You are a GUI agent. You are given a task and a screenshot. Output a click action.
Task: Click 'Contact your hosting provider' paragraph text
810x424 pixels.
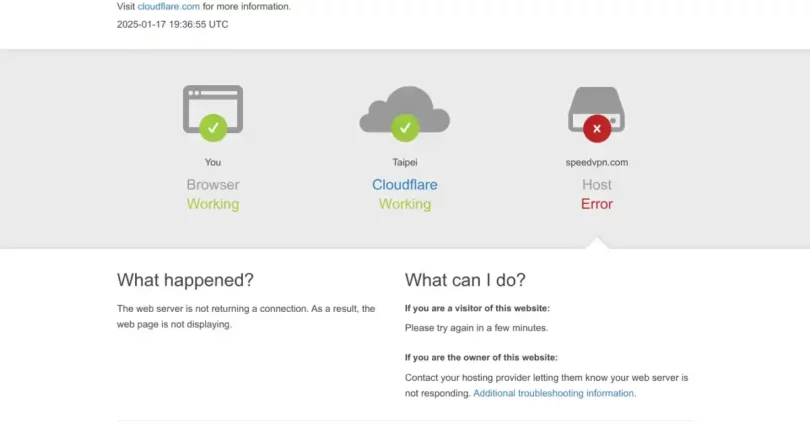click(x=547, y=385)
